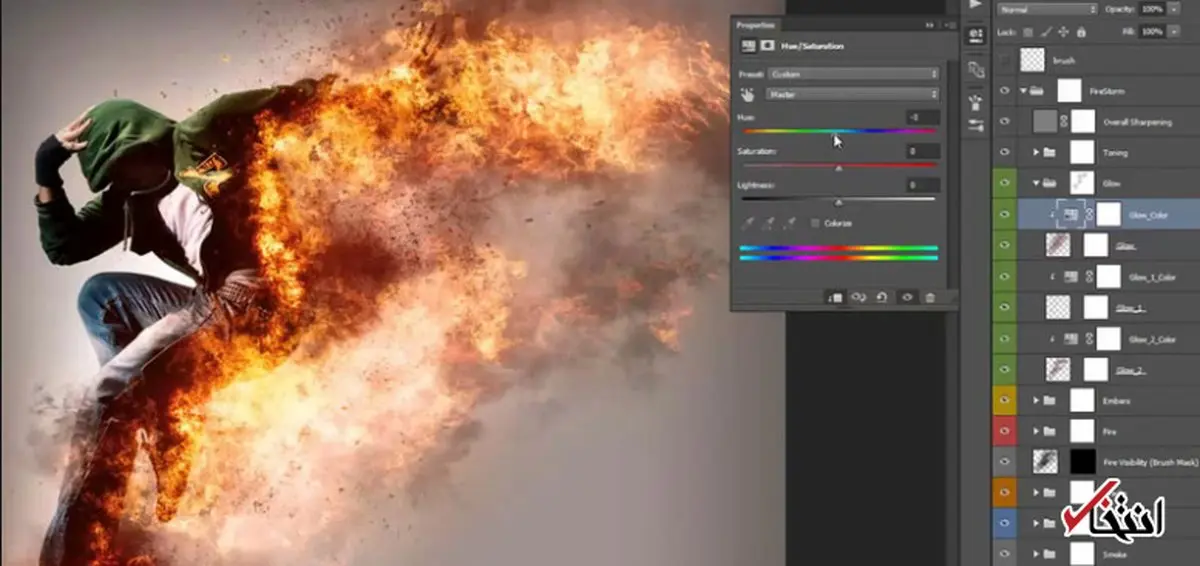Show the hidden brush layer

[1006, 61]
